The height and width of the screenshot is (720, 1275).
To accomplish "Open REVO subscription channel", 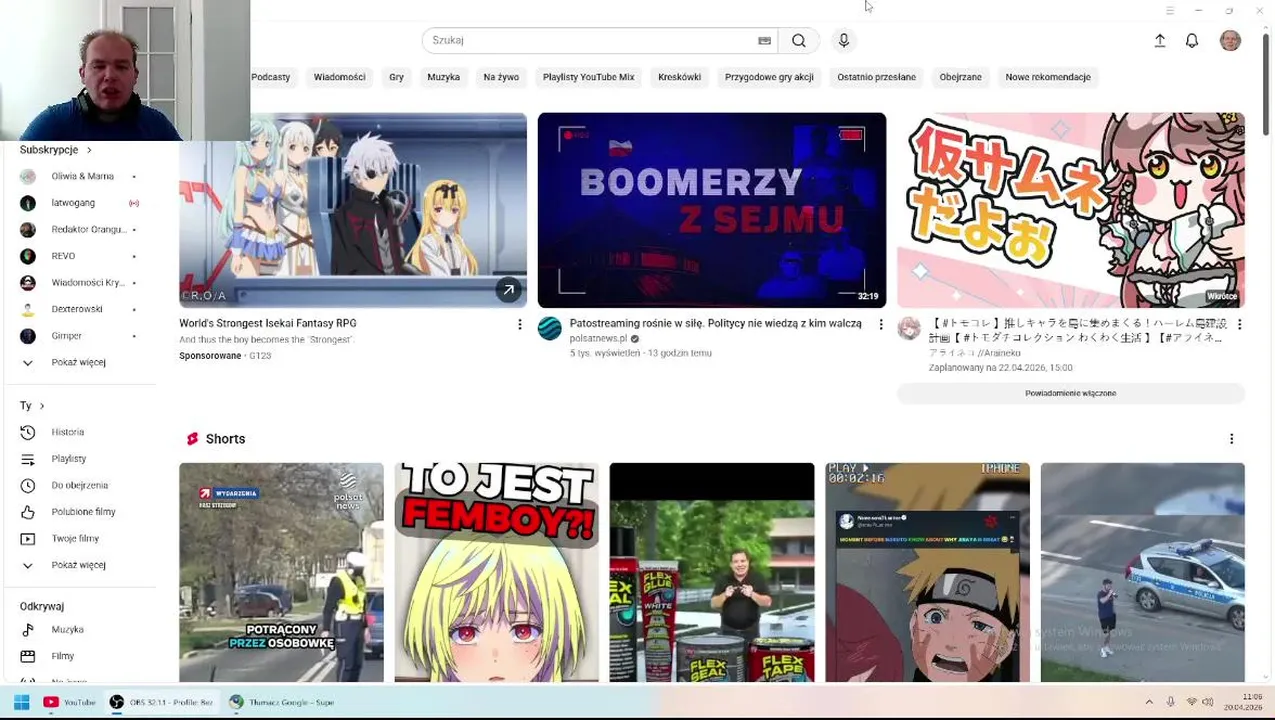I will tap(80, 256).
